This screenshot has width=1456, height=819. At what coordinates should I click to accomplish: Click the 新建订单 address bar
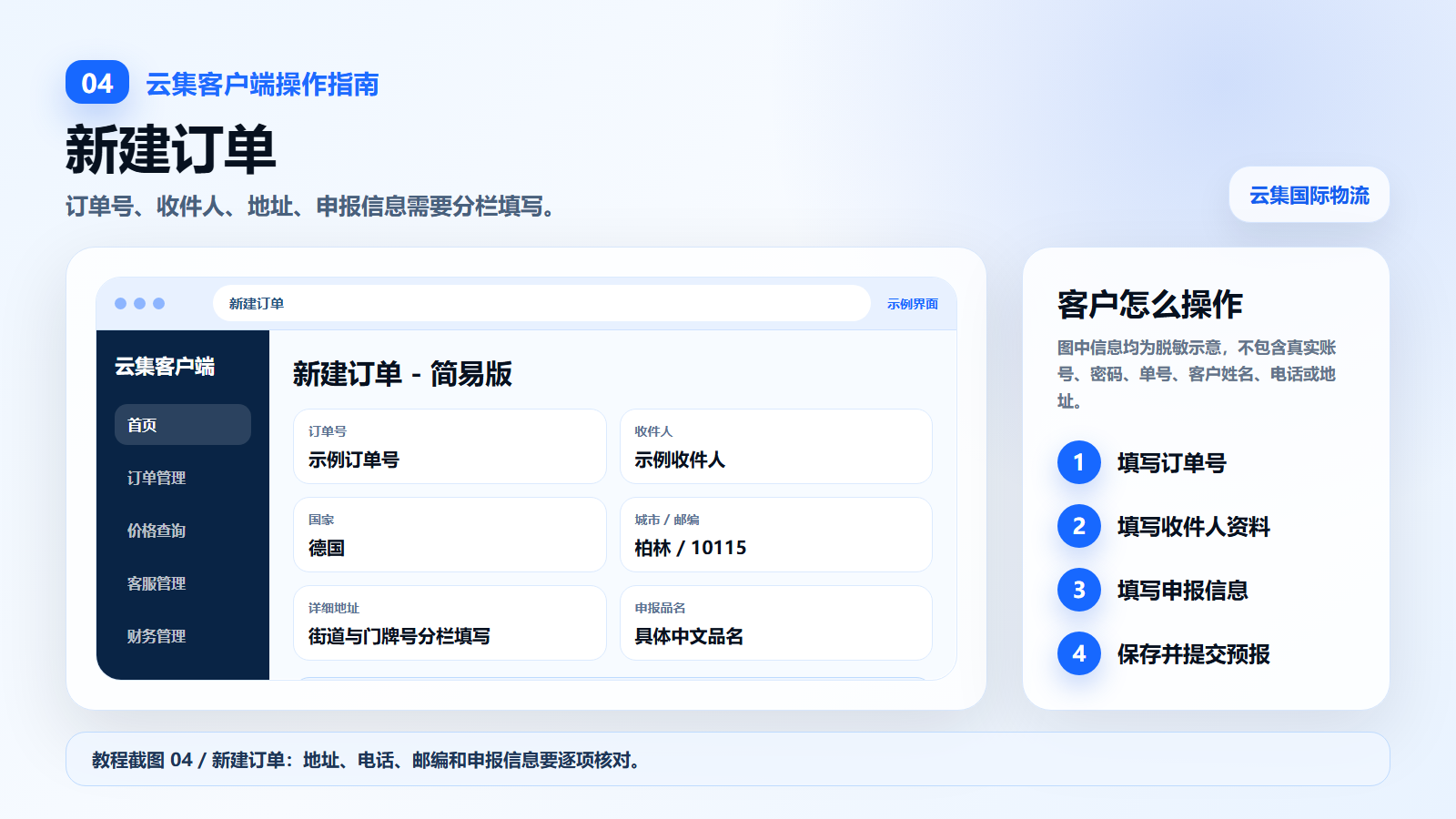point(541,303)
